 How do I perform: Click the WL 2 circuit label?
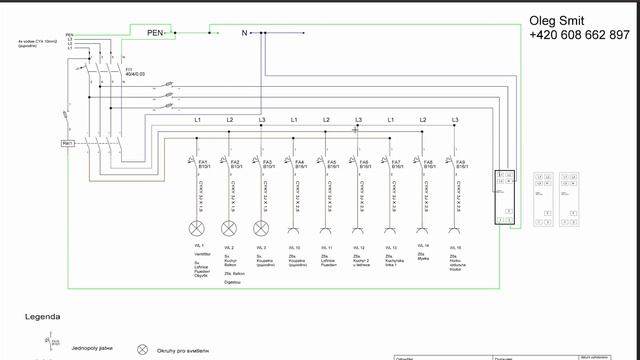(x=229, y=248)
